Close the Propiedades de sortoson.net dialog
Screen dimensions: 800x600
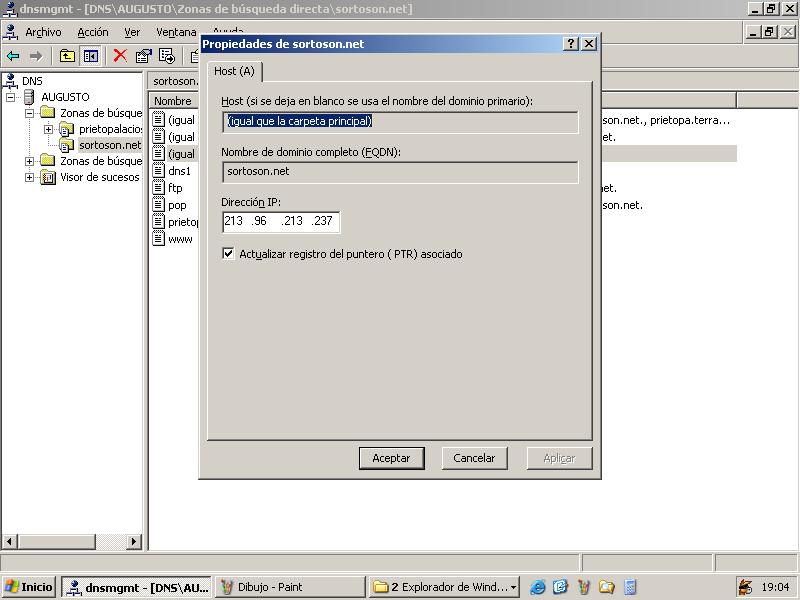589,43
